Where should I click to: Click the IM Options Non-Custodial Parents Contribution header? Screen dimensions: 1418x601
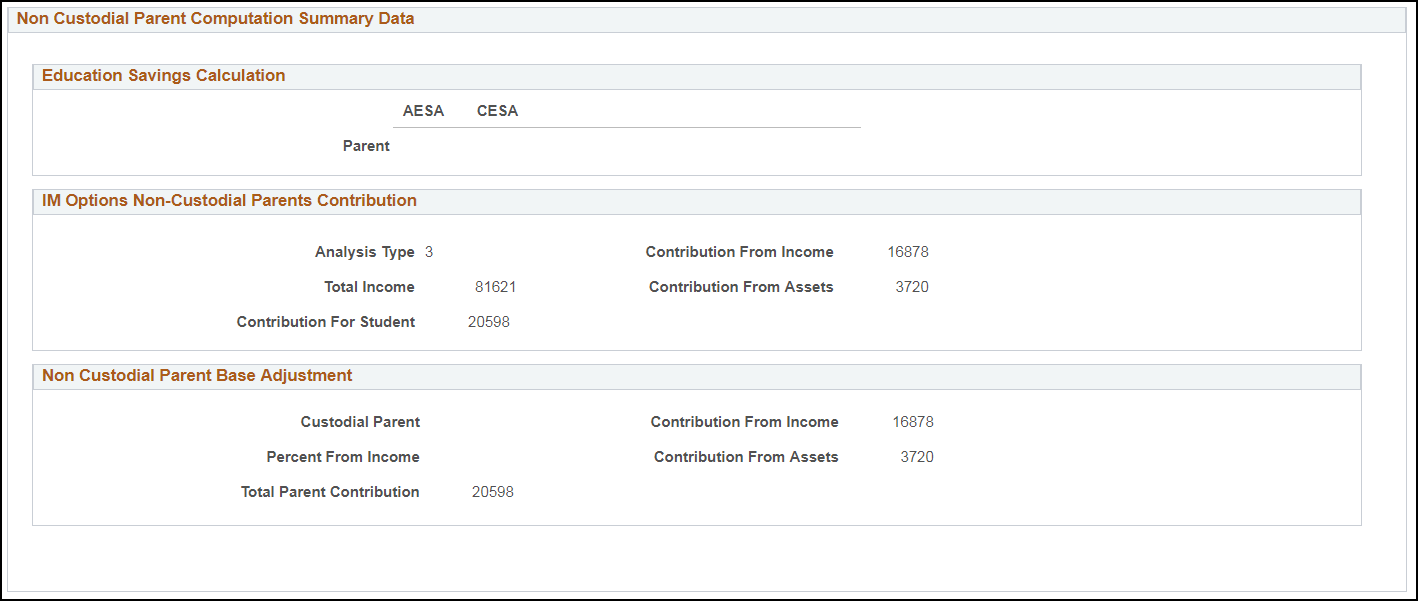[229, 201]
